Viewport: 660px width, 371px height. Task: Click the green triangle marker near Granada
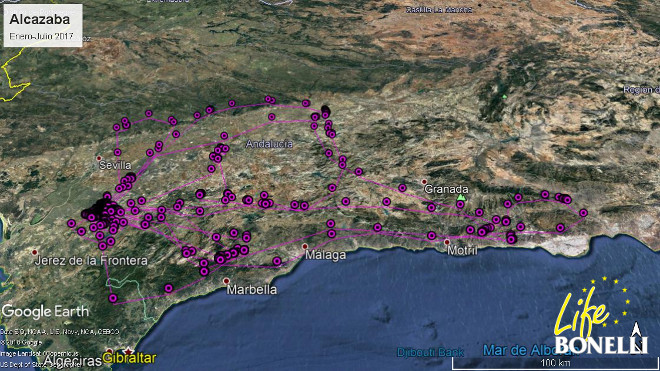pyautogui.click(x=461, y=197)
